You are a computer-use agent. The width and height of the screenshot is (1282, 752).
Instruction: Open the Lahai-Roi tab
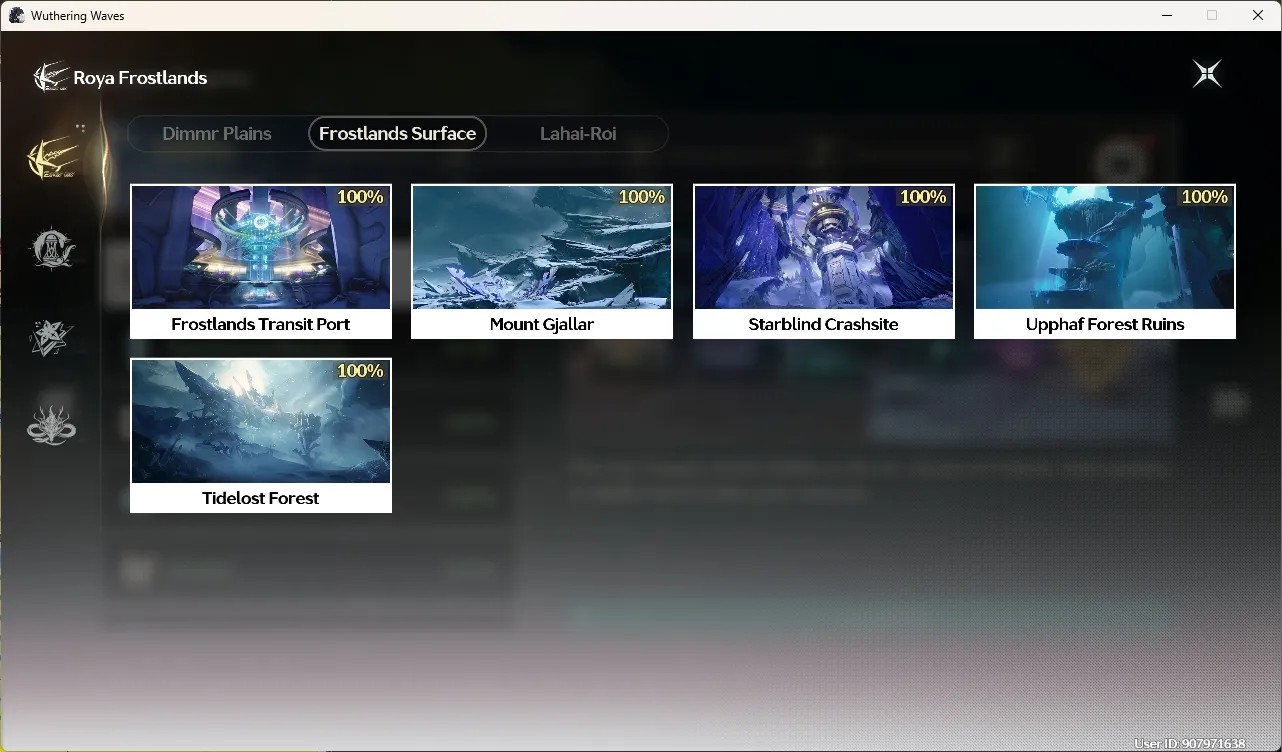click(578, 134)
